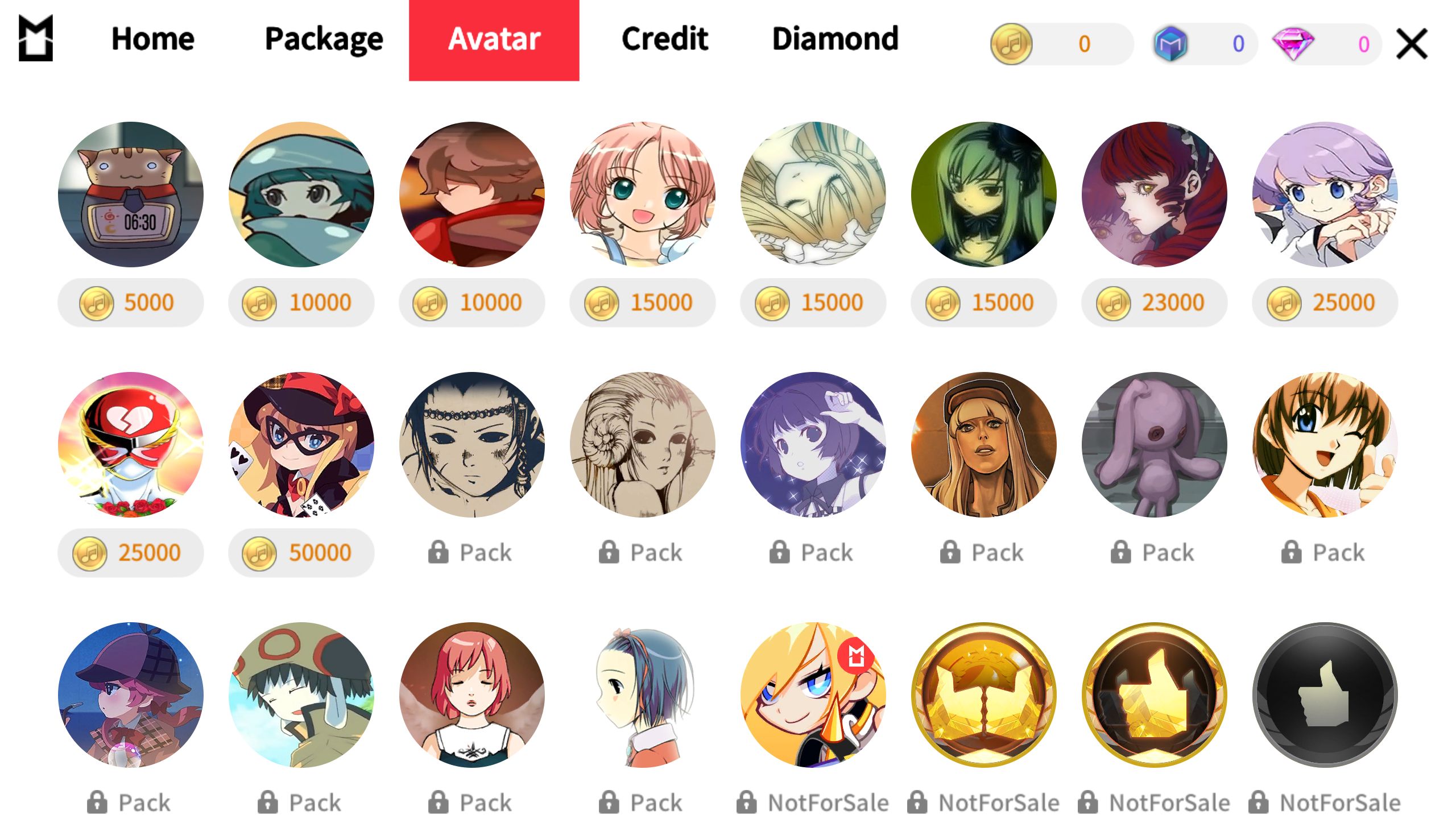
Task: Open the Credit tab
Action: tap(665, 39)
